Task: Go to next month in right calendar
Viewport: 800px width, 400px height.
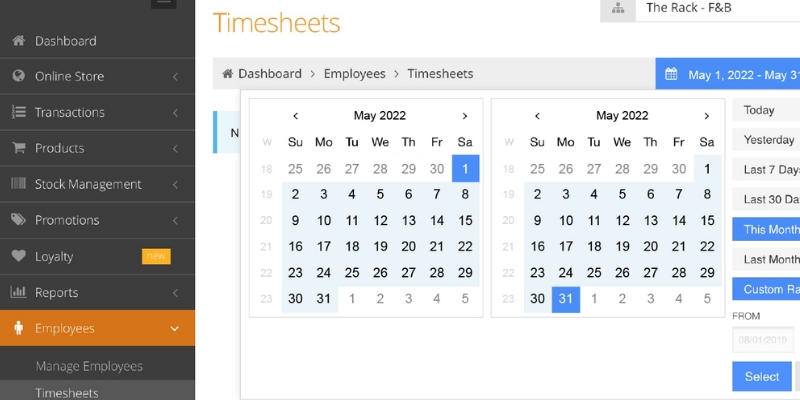Action: coord(707,116)
